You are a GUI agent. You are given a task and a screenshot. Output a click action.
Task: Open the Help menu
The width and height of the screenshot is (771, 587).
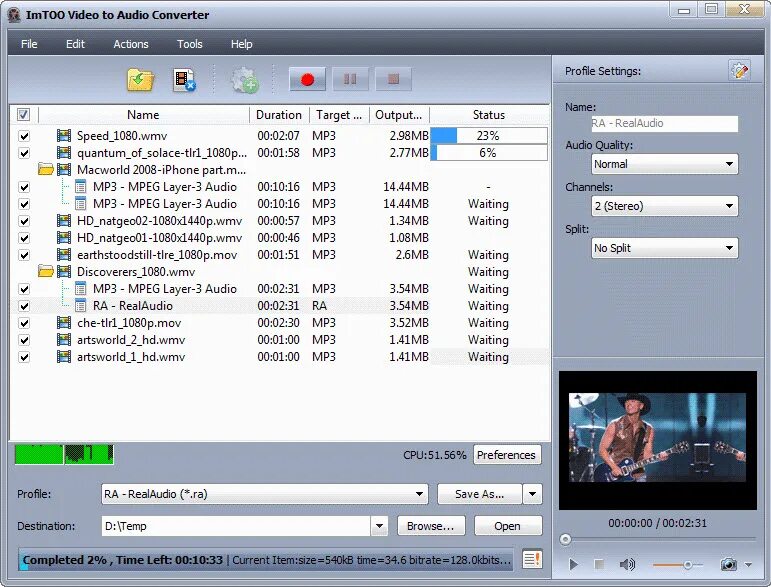coord(241,44)
